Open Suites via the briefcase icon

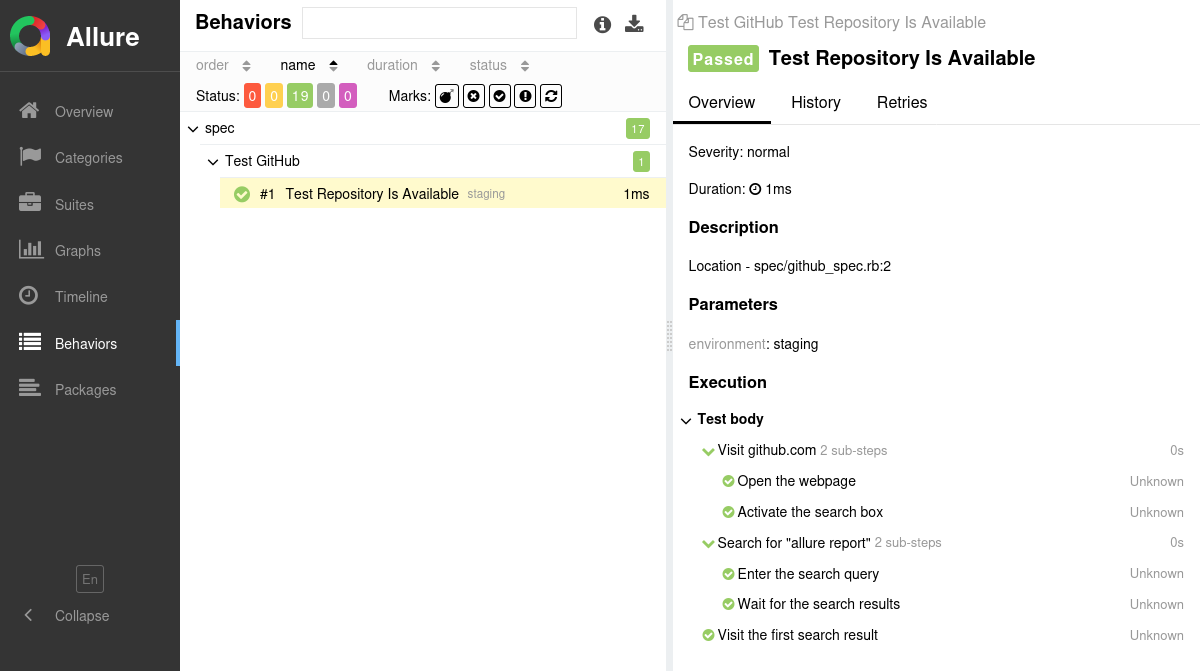pos(30,203)
